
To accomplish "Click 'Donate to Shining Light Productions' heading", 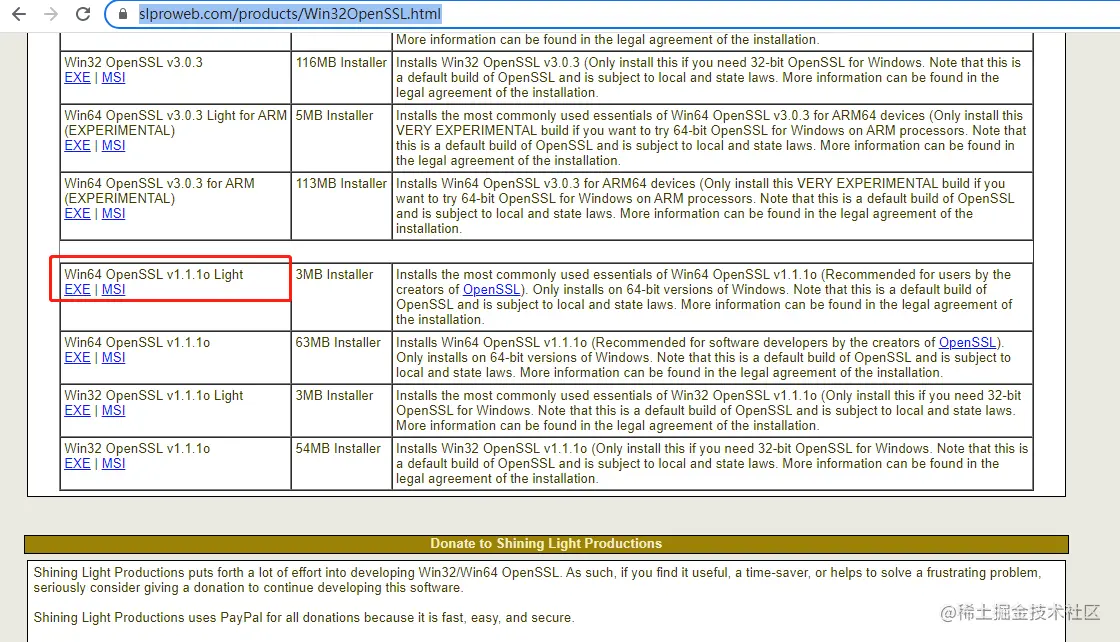I will (x=546, y=543).
